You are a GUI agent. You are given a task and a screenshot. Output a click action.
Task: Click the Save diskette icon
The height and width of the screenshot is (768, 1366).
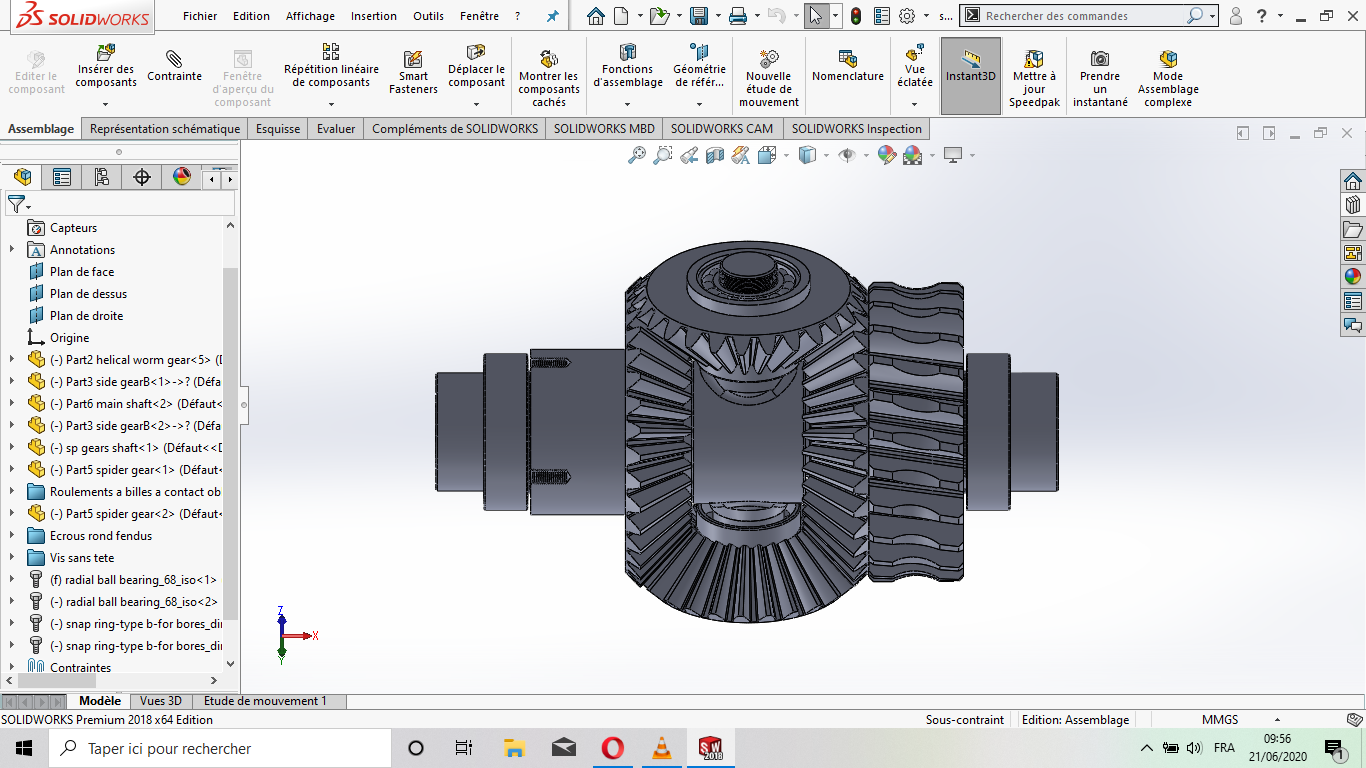click(x=699, y=16)
